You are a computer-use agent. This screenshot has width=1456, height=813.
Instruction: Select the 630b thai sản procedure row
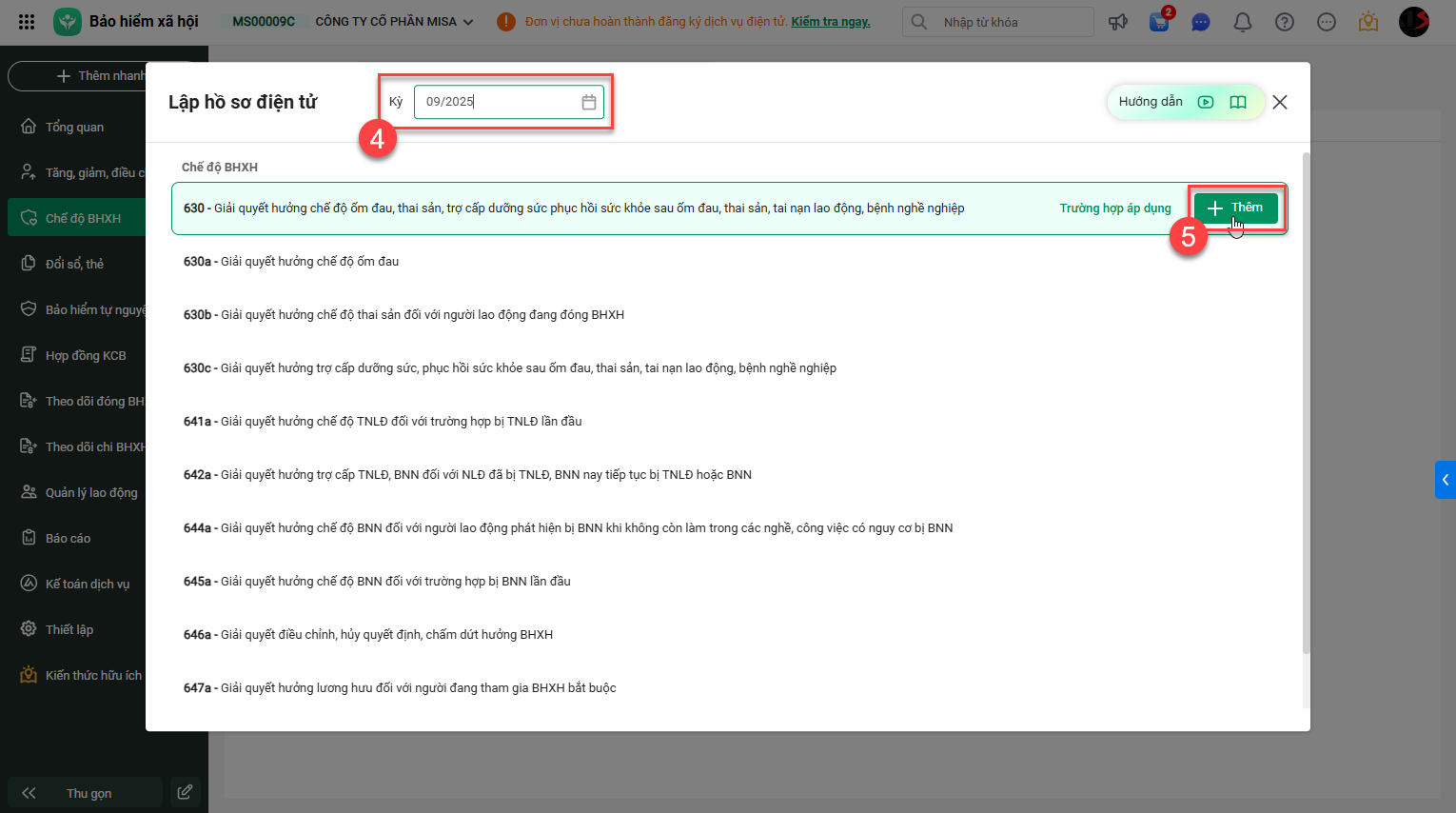pos(729,314)
